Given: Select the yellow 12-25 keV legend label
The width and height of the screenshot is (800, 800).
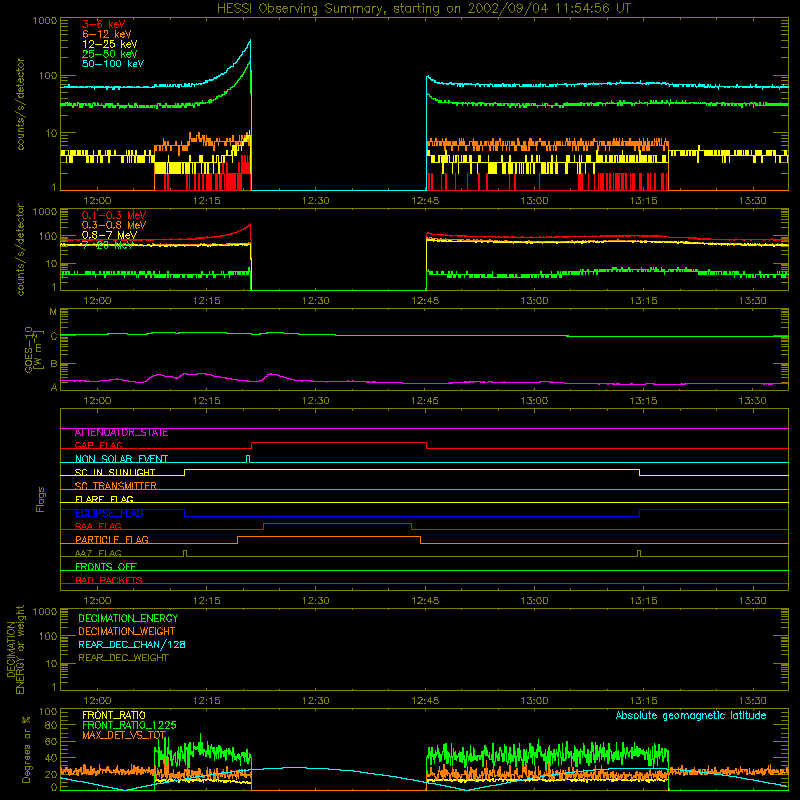Looking at the screenshot, I should click(x=110, y=44).
